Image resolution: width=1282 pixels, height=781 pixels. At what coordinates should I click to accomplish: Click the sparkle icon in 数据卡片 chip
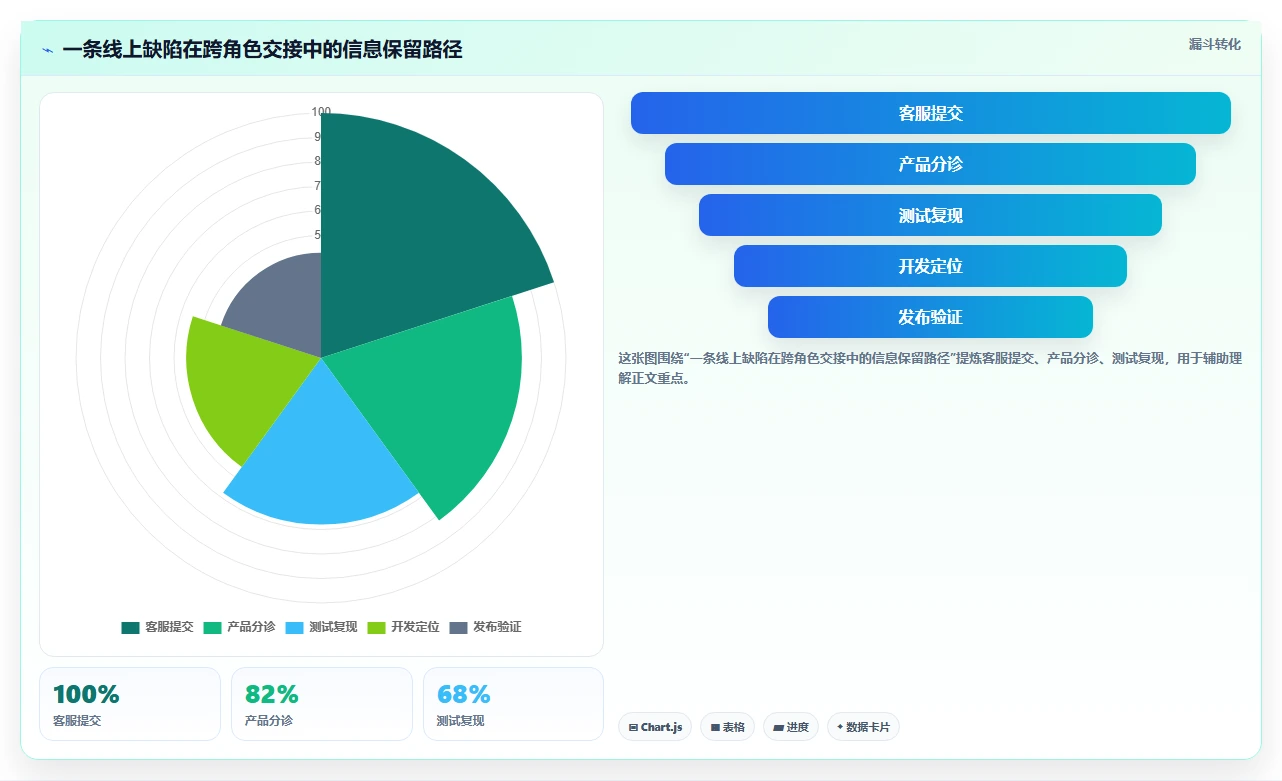[x=840, y=727]
